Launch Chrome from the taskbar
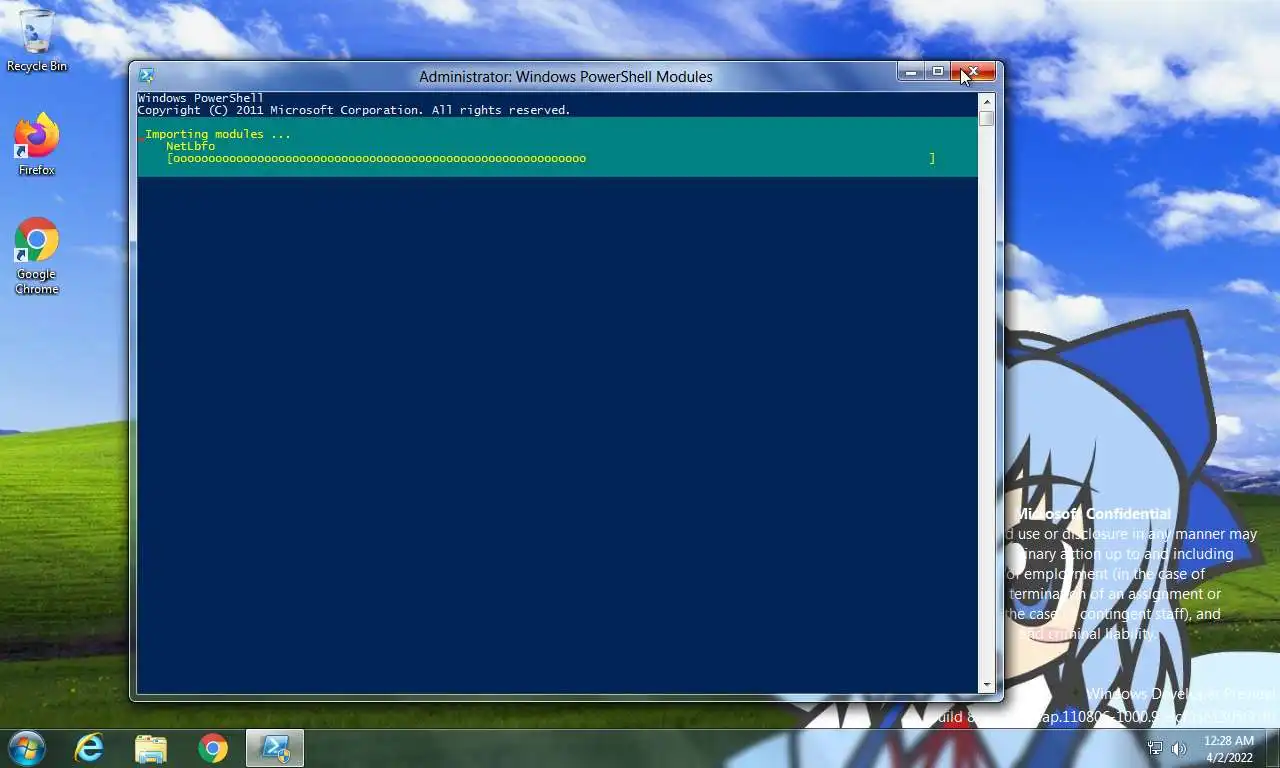1280x768 pixels. [213, 748]
